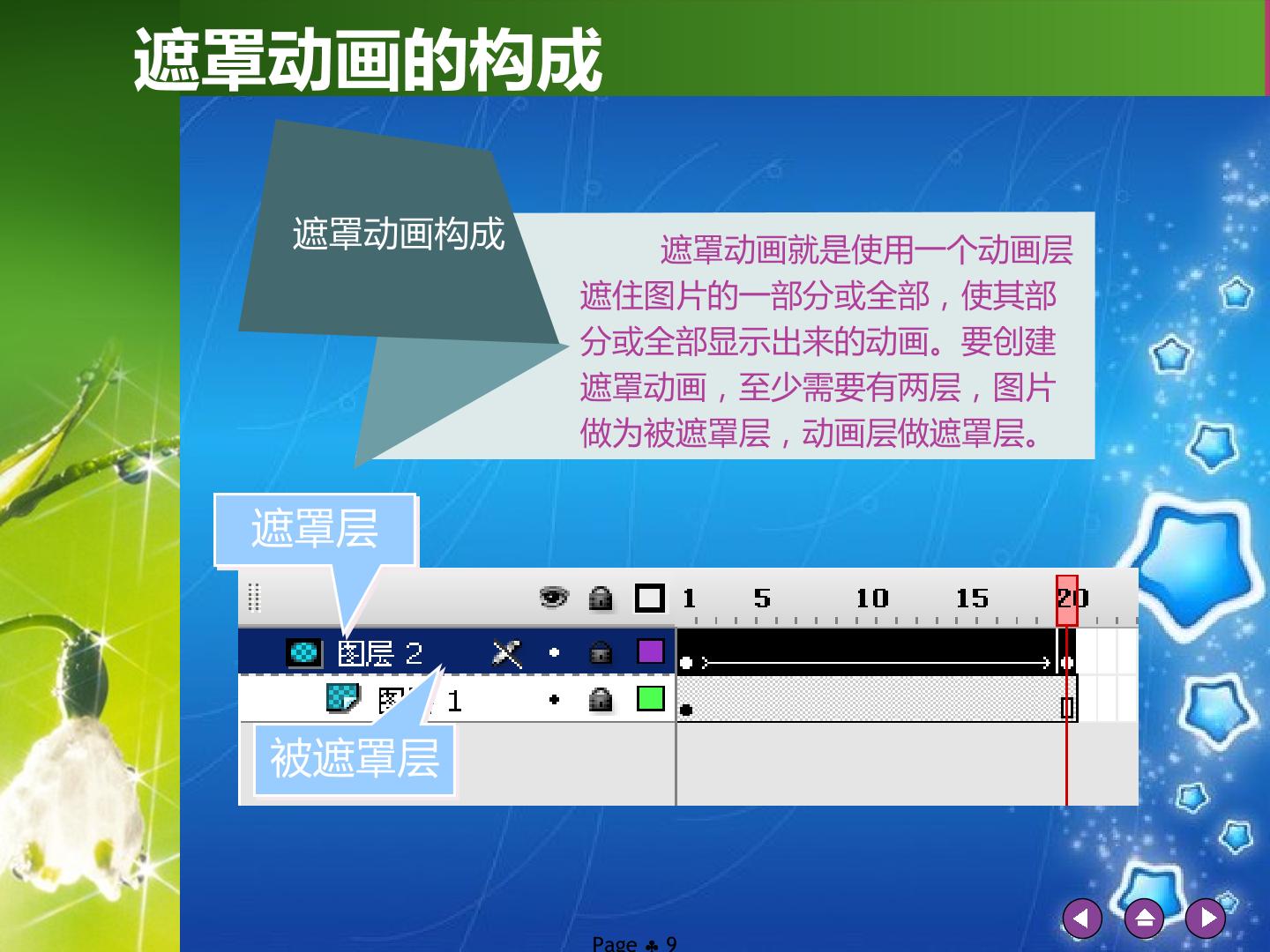Click the home/up navigation button
This screenshot has height=952, width=1270.
[1144, 919]
